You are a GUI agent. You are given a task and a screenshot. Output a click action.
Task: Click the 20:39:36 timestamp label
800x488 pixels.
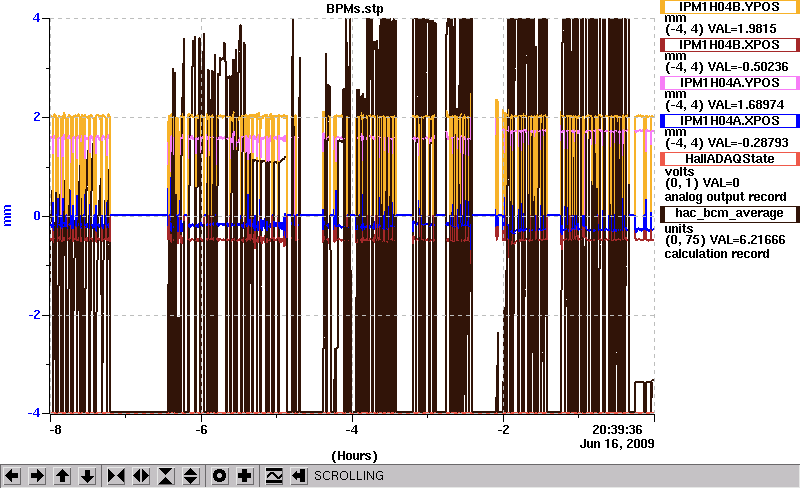click(617, 430)
